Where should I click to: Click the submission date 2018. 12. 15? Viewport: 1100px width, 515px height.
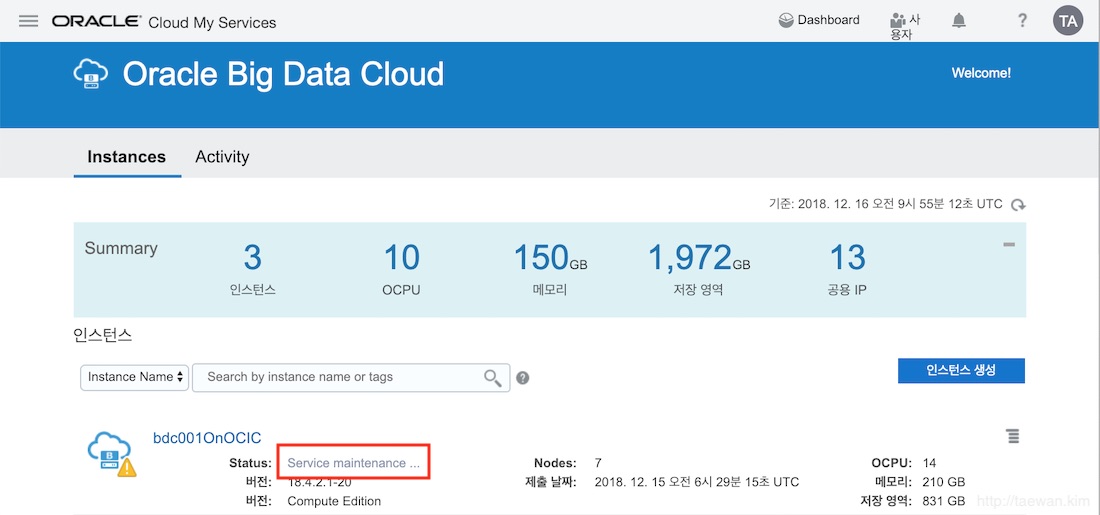[x=696, y=482]
